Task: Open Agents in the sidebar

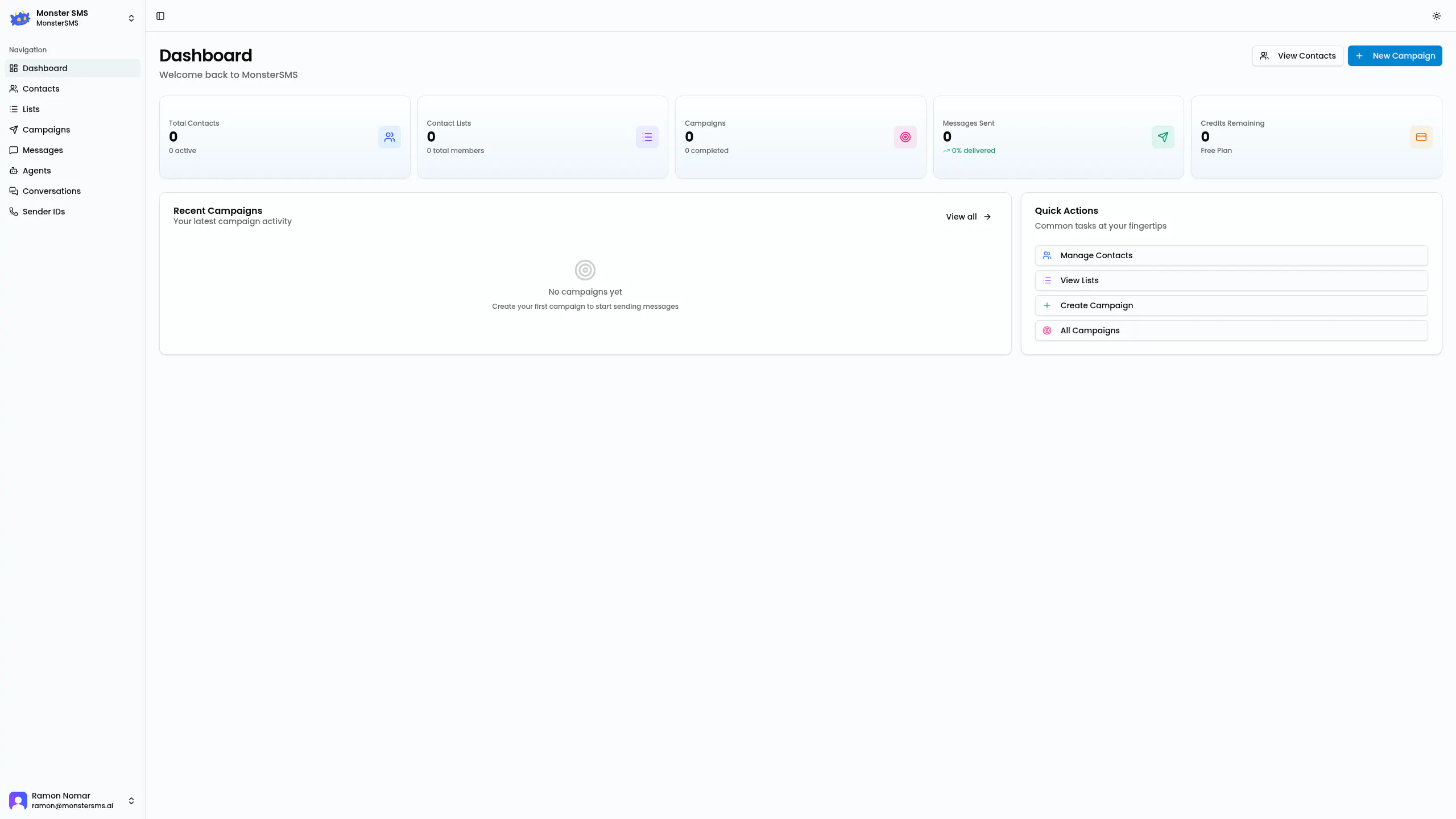Action: click(x=72, y=171)
